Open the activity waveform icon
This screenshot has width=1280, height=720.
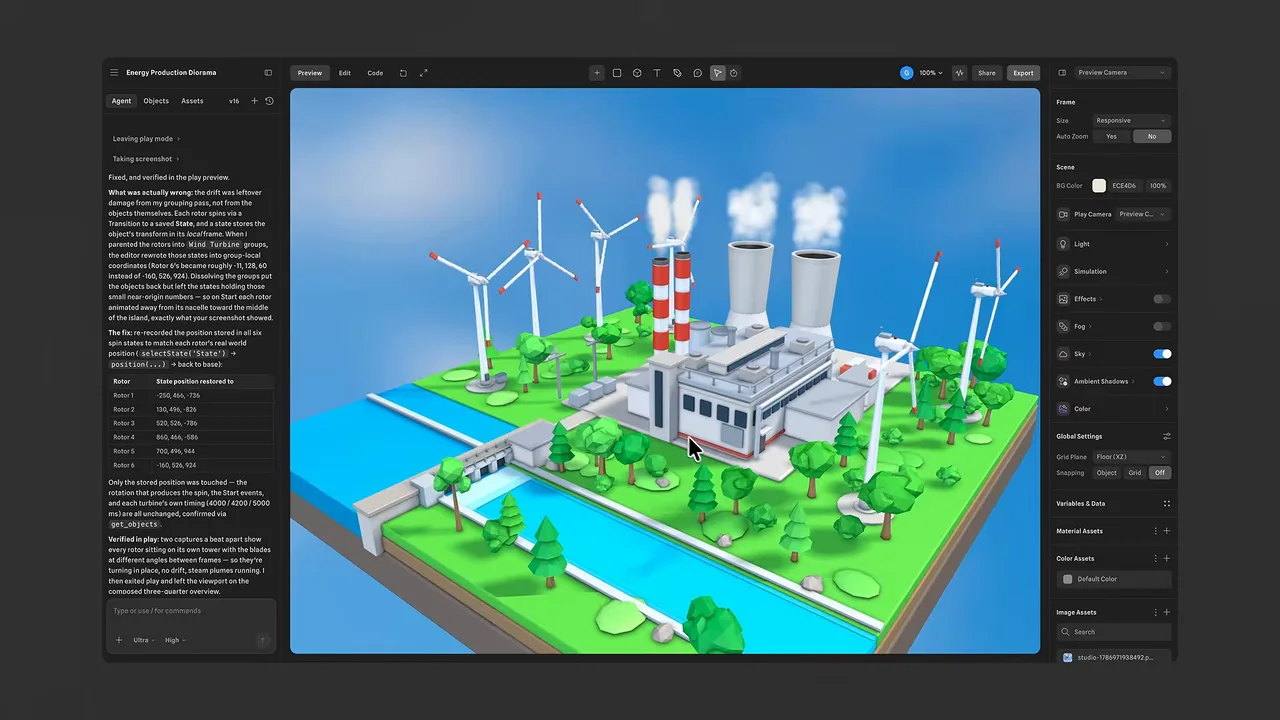pyautogui.click(x=960, y=73)
